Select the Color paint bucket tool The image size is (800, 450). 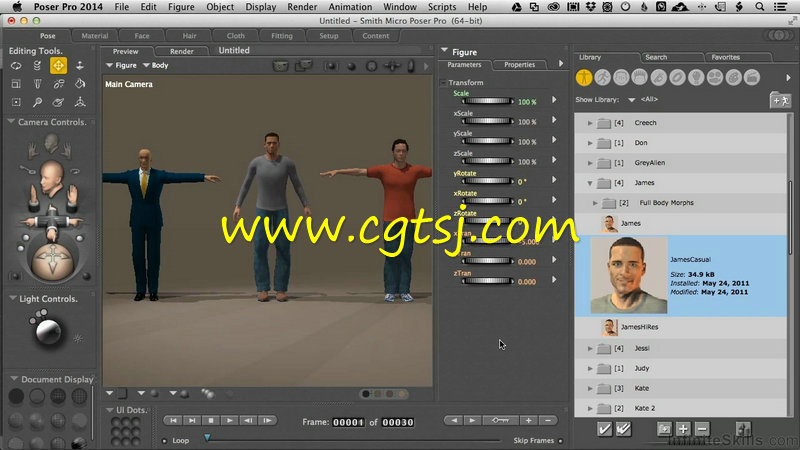[80, 84]
